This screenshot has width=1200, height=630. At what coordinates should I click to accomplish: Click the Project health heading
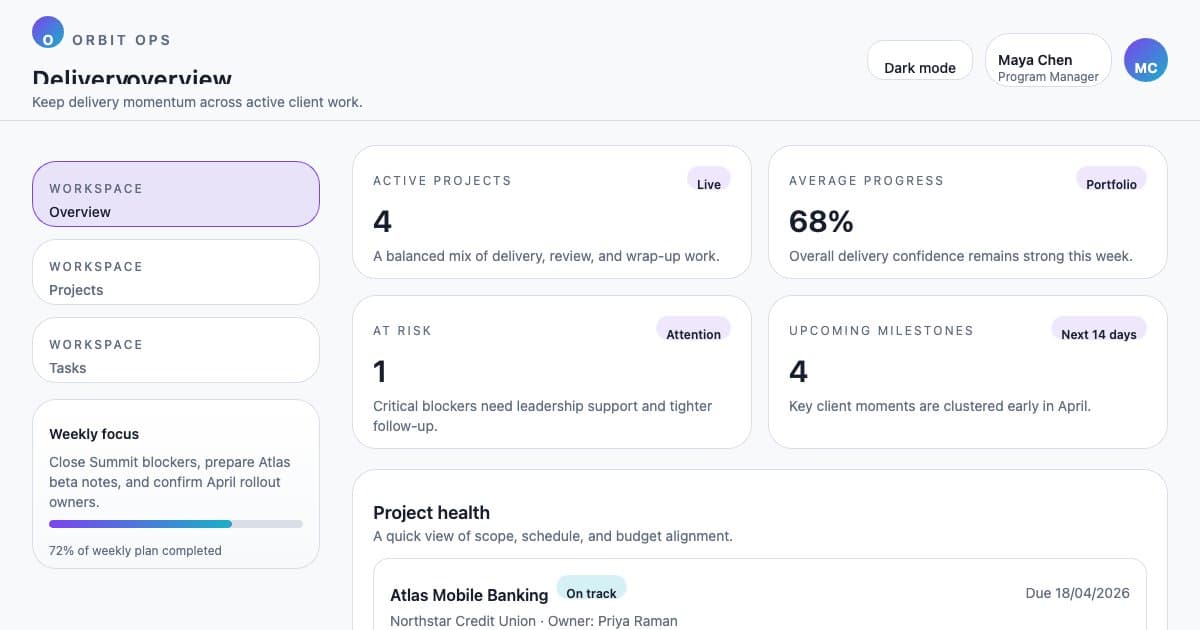pyautogui.click(x=431, y=512)
